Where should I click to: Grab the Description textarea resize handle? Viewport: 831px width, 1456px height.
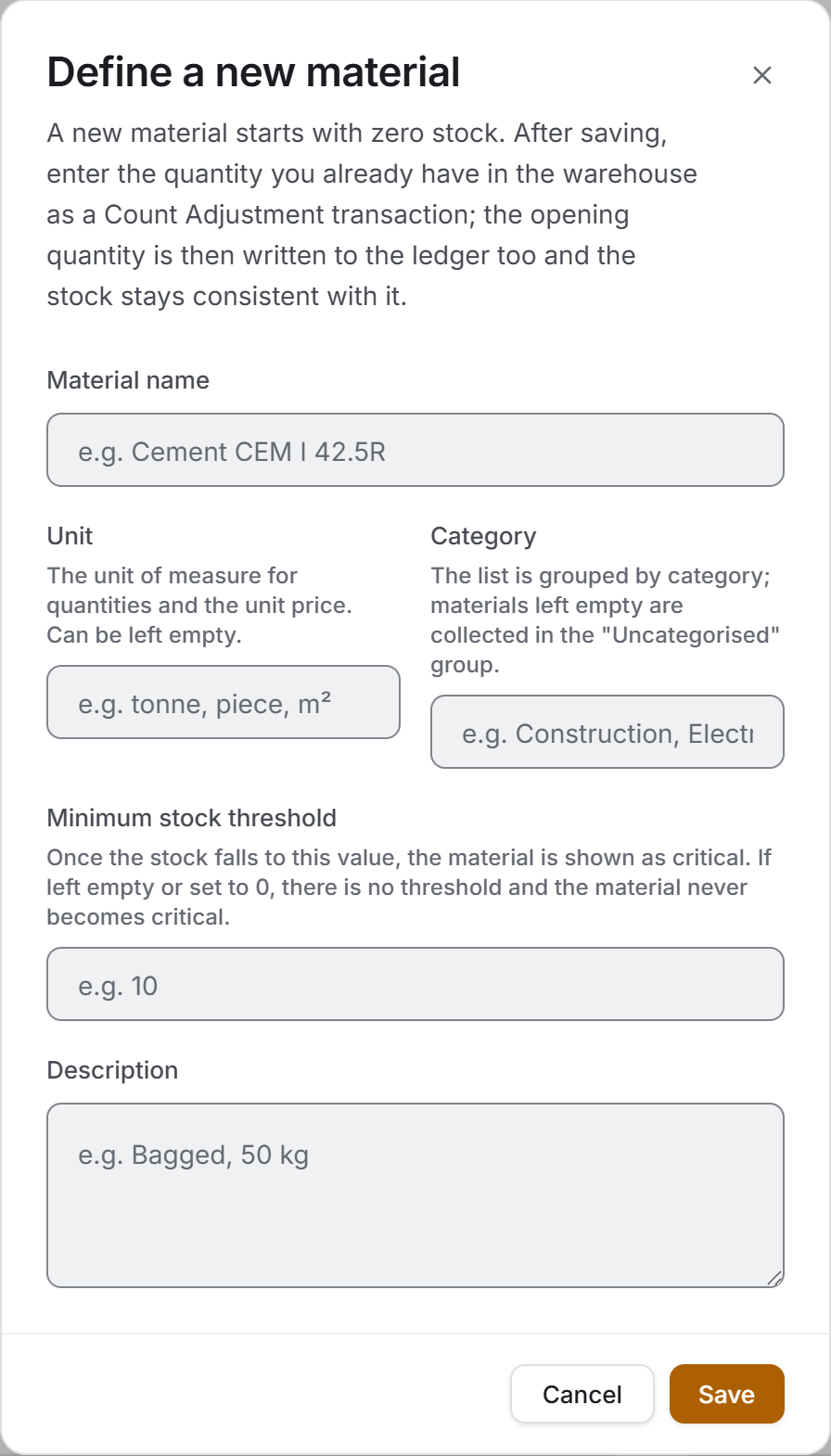coord(775,1278)
